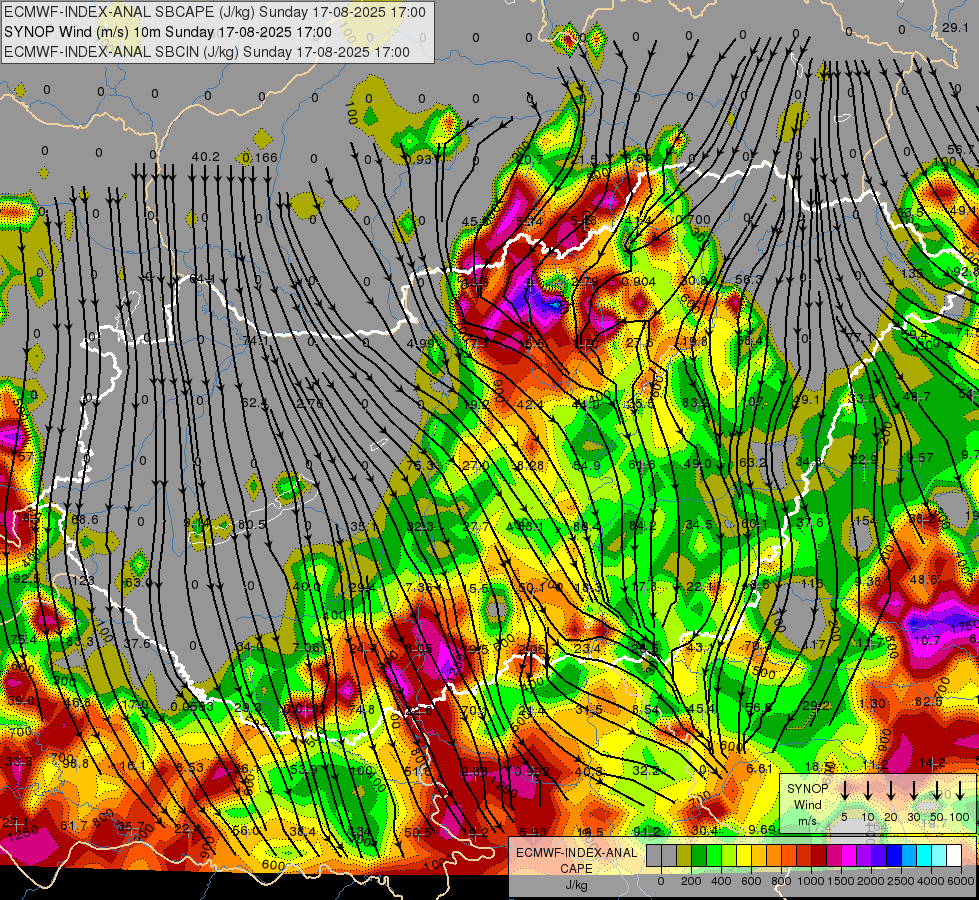Click the '80.5' station value on the map
The height and width of the screenshot is (900, 979).
[252, 525]
